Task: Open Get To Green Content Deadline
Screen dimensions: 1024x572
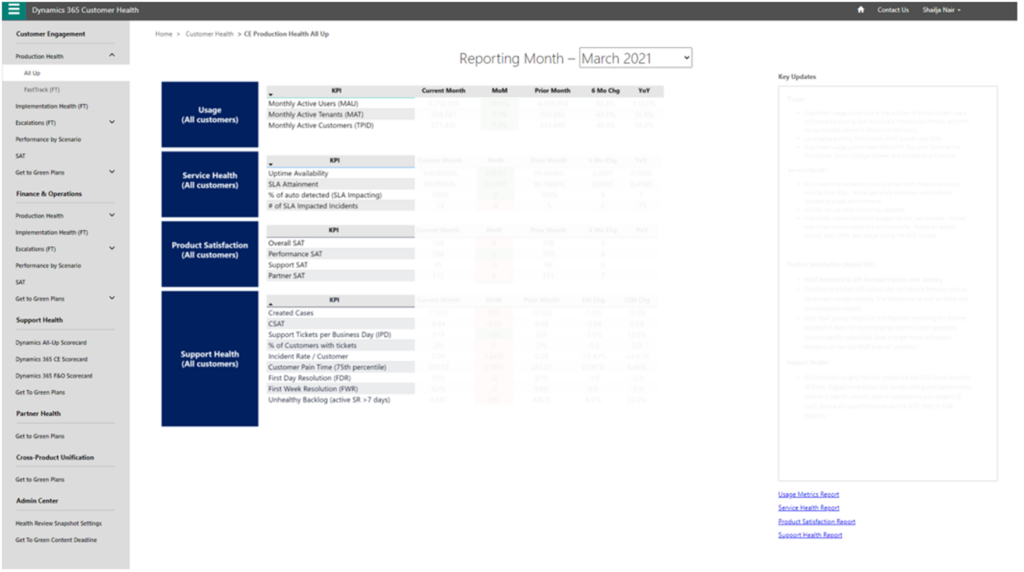Action: [x=56, y=540]
